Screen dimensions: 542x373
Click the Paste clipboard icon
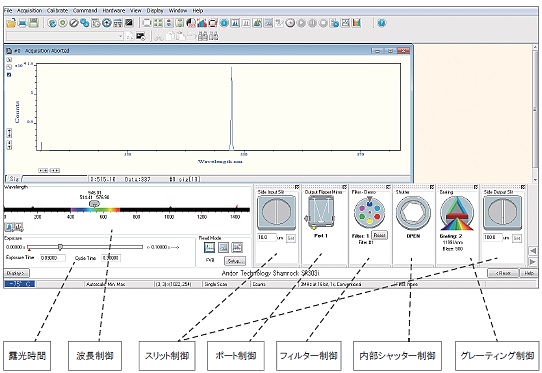(180, 36)
